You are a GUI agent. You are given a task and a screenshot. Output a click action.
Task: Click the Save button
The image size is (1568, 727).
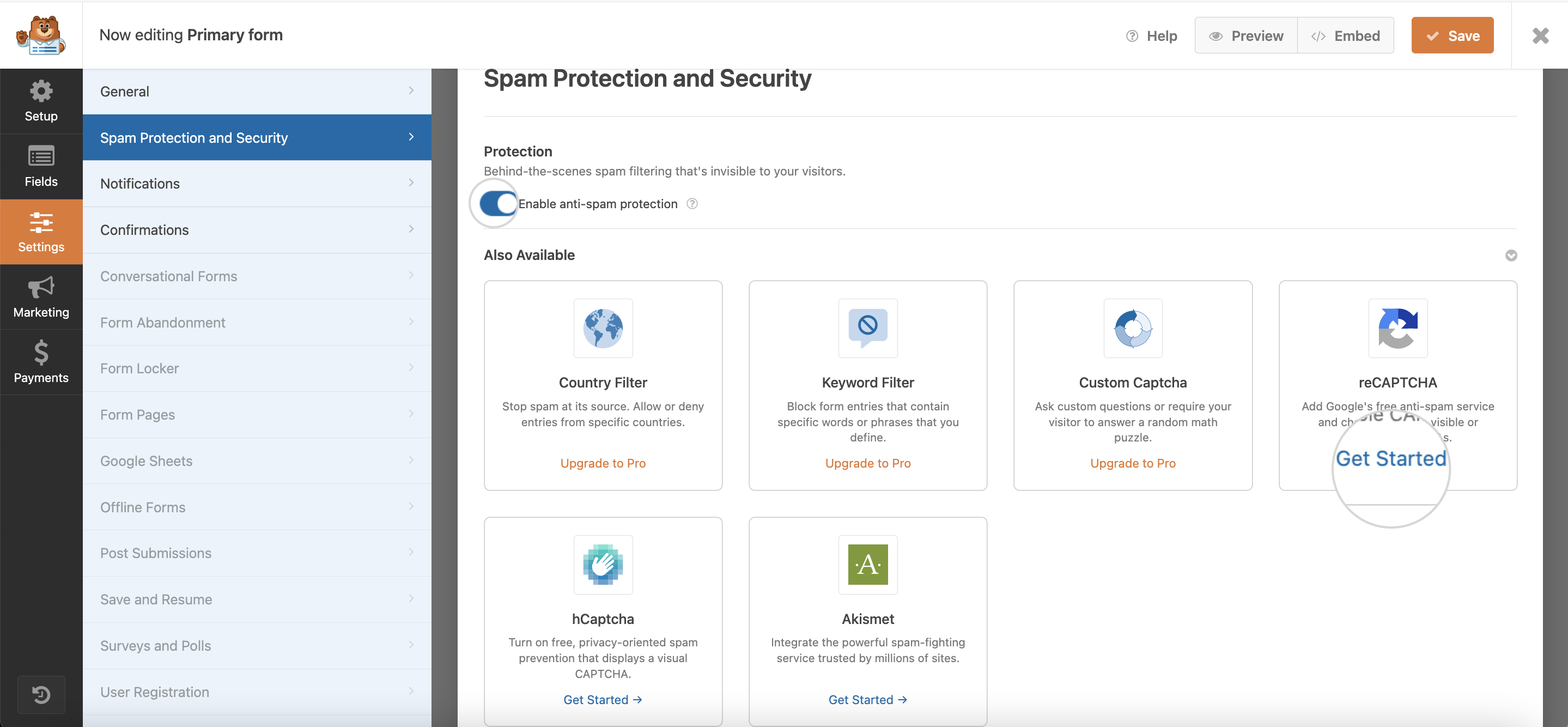pyautogui.click(x=1452, y=35)
